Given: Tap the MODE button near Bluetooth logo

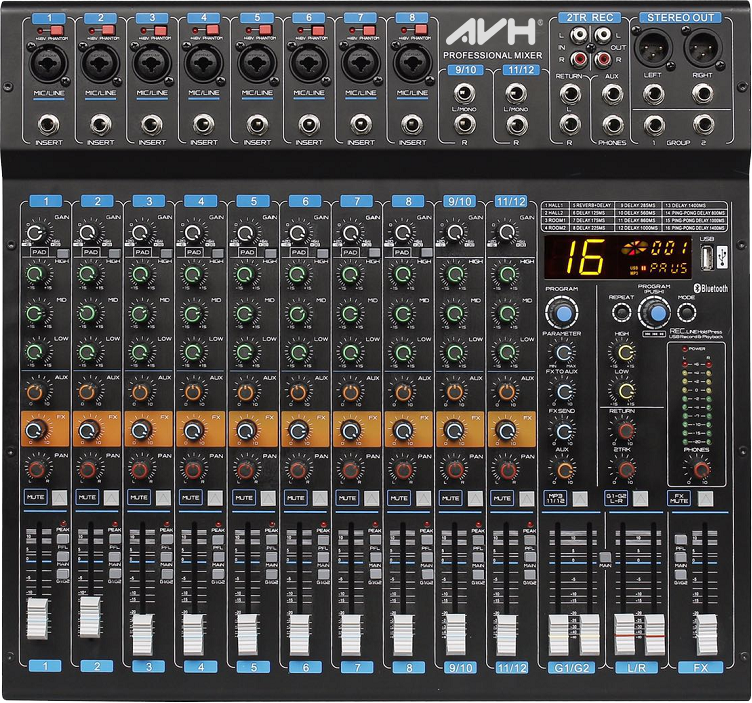Looking at the screenshot, I should pyautogui.click(x=686, y=313).
